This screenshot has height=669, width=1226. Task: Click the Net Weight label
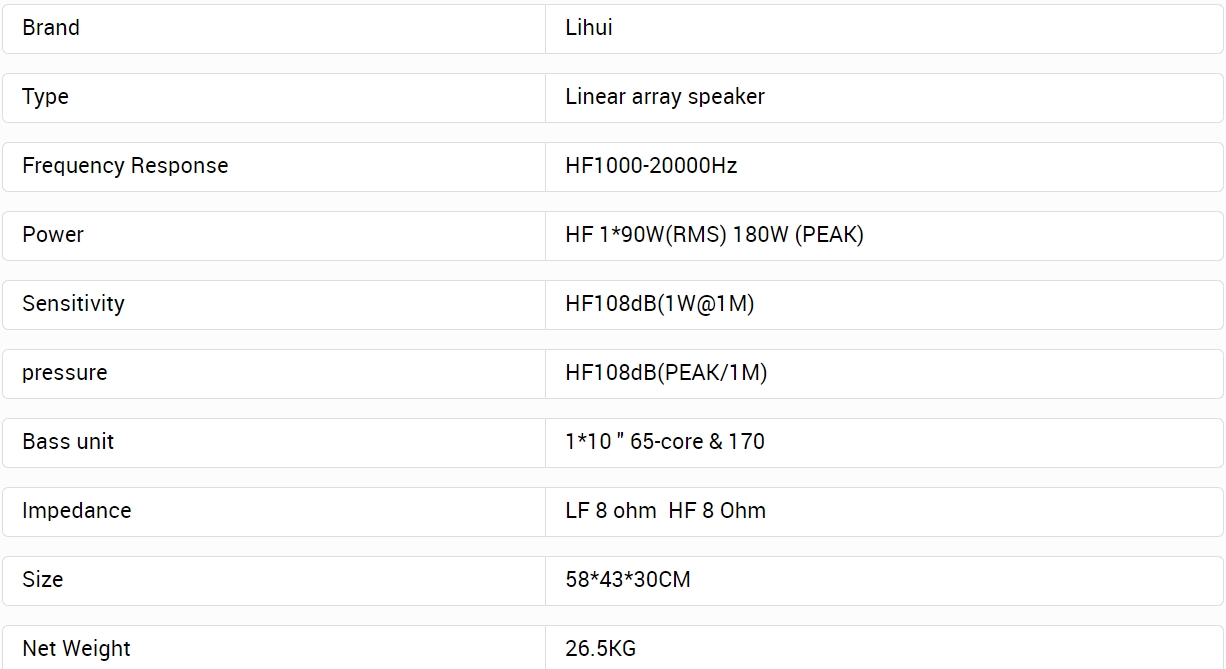[76, 648]
